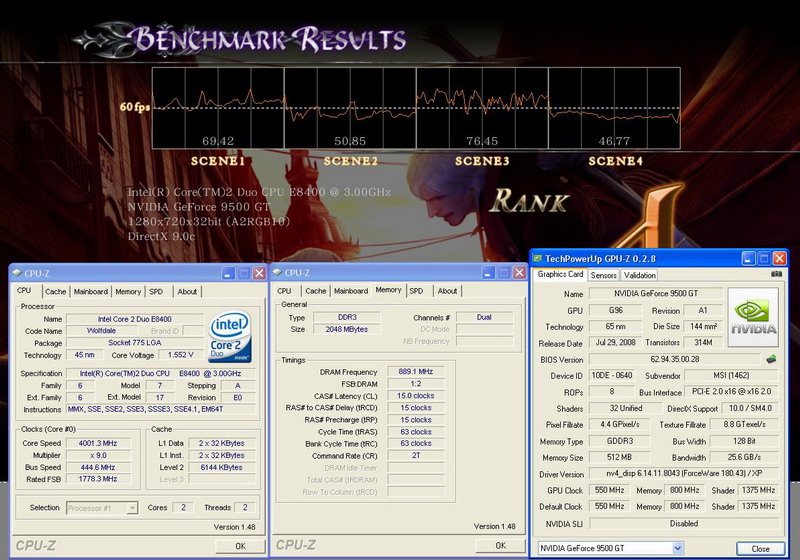
Task: Click the Release Date value Jul 29, 2008
Action: [615, 342]
